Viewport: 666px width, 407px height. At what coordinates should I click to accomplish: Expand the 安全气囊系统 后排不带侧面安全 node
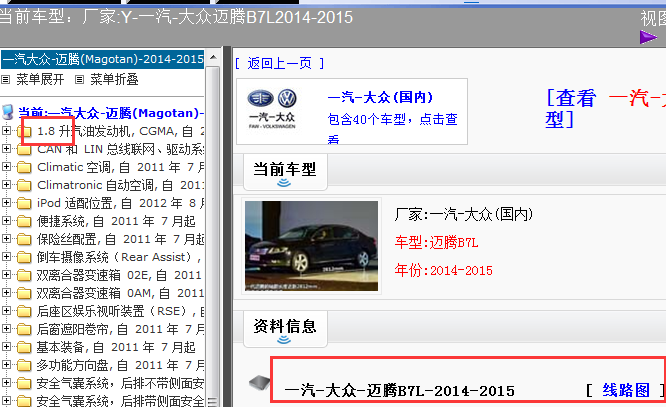6,382
